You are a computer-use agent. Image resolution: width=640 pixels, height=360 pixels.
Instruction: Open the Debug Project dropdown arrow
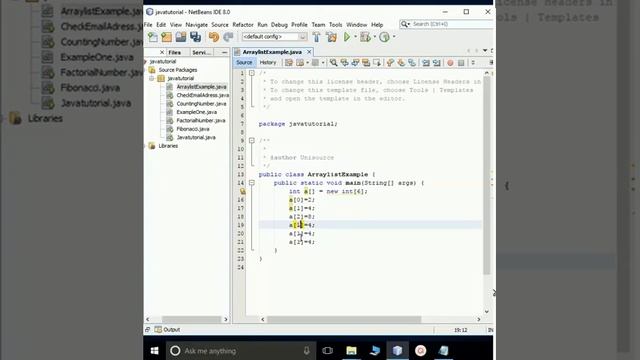point(375,37)
